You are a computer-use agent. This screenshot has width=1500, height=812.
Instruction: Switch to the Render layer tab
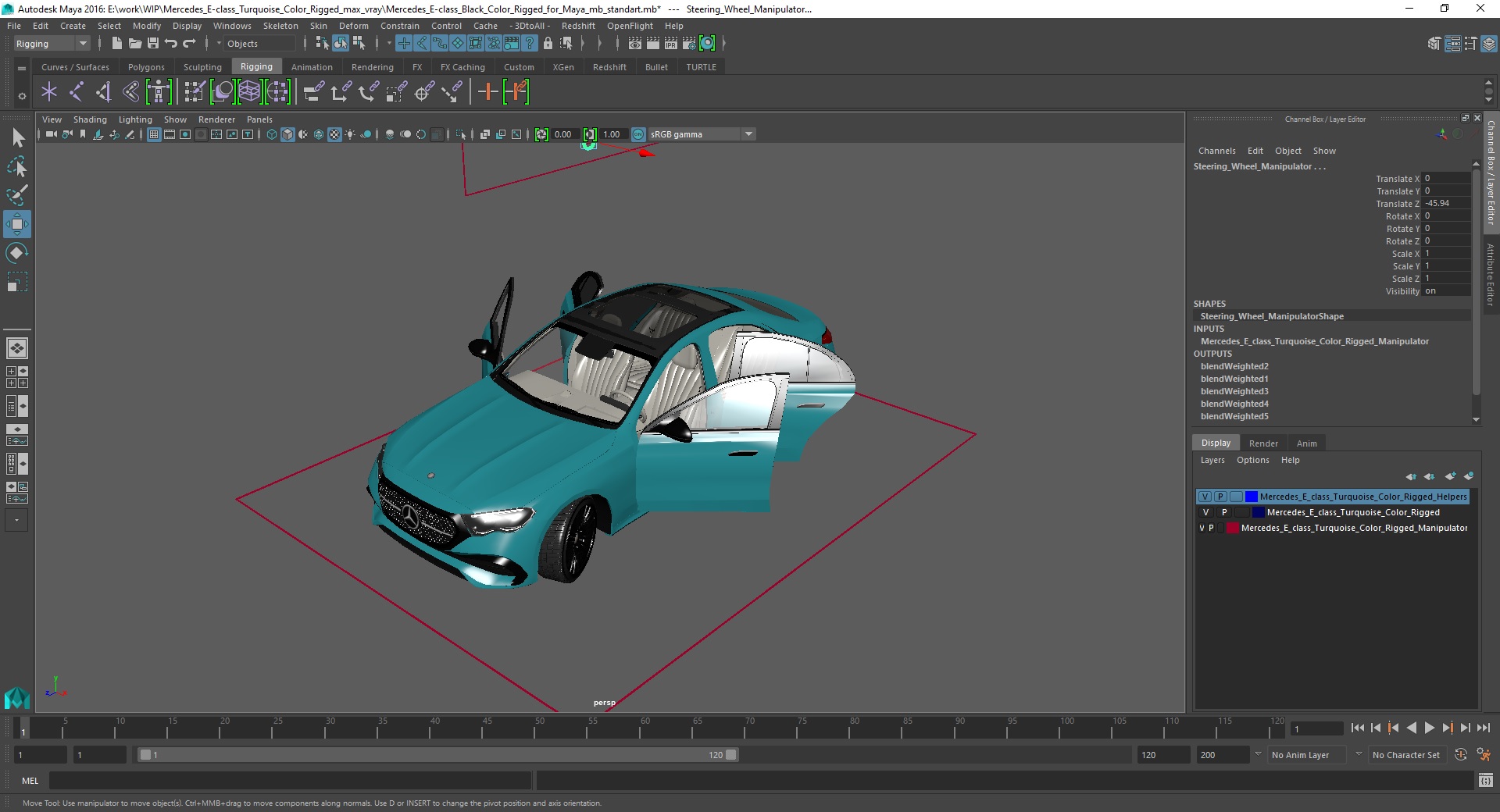coord(1263,443)
